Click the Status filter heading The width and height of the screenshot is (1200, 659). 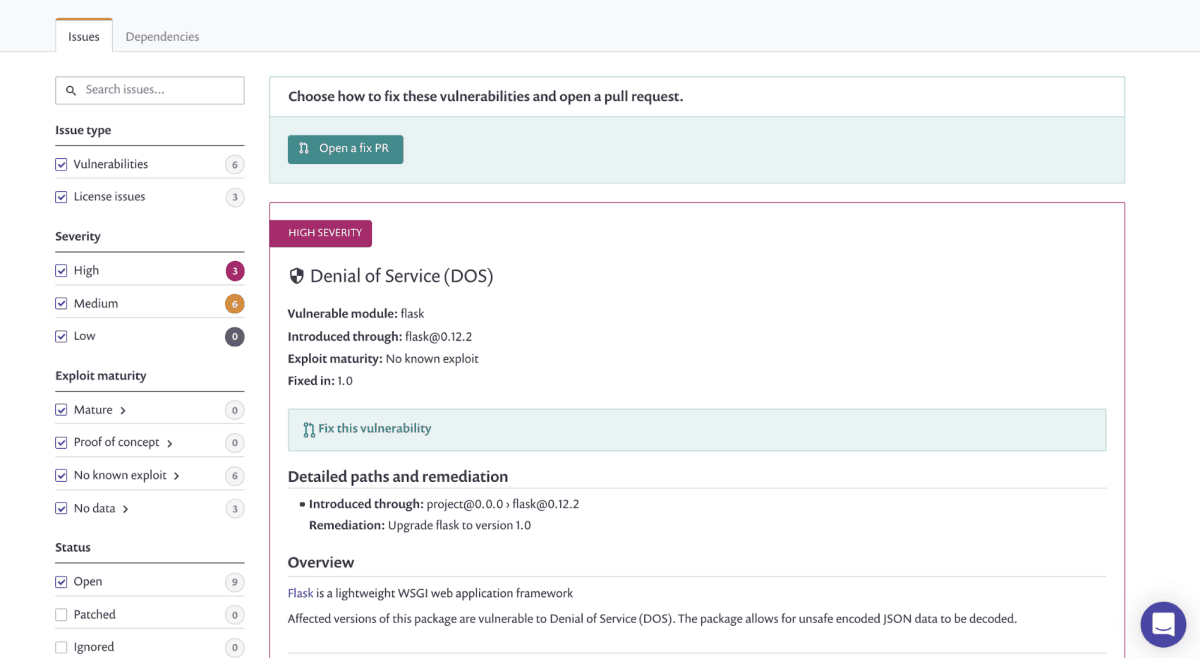coord(73,548)
